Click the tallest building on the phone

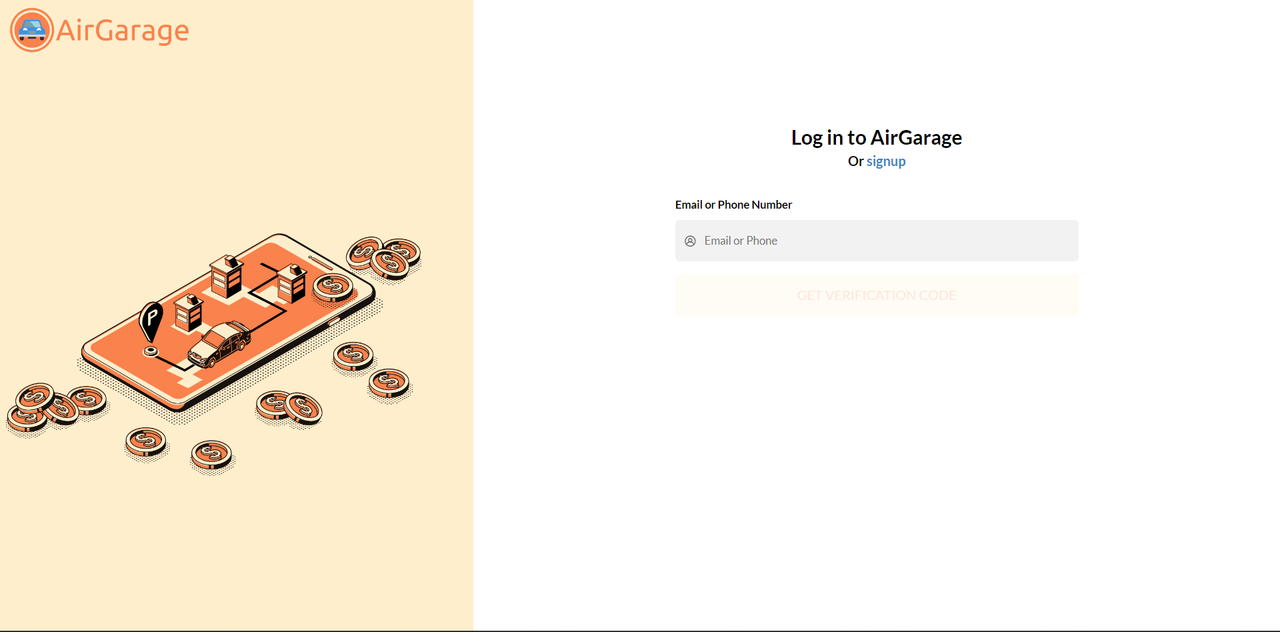[x=226, y=277]
